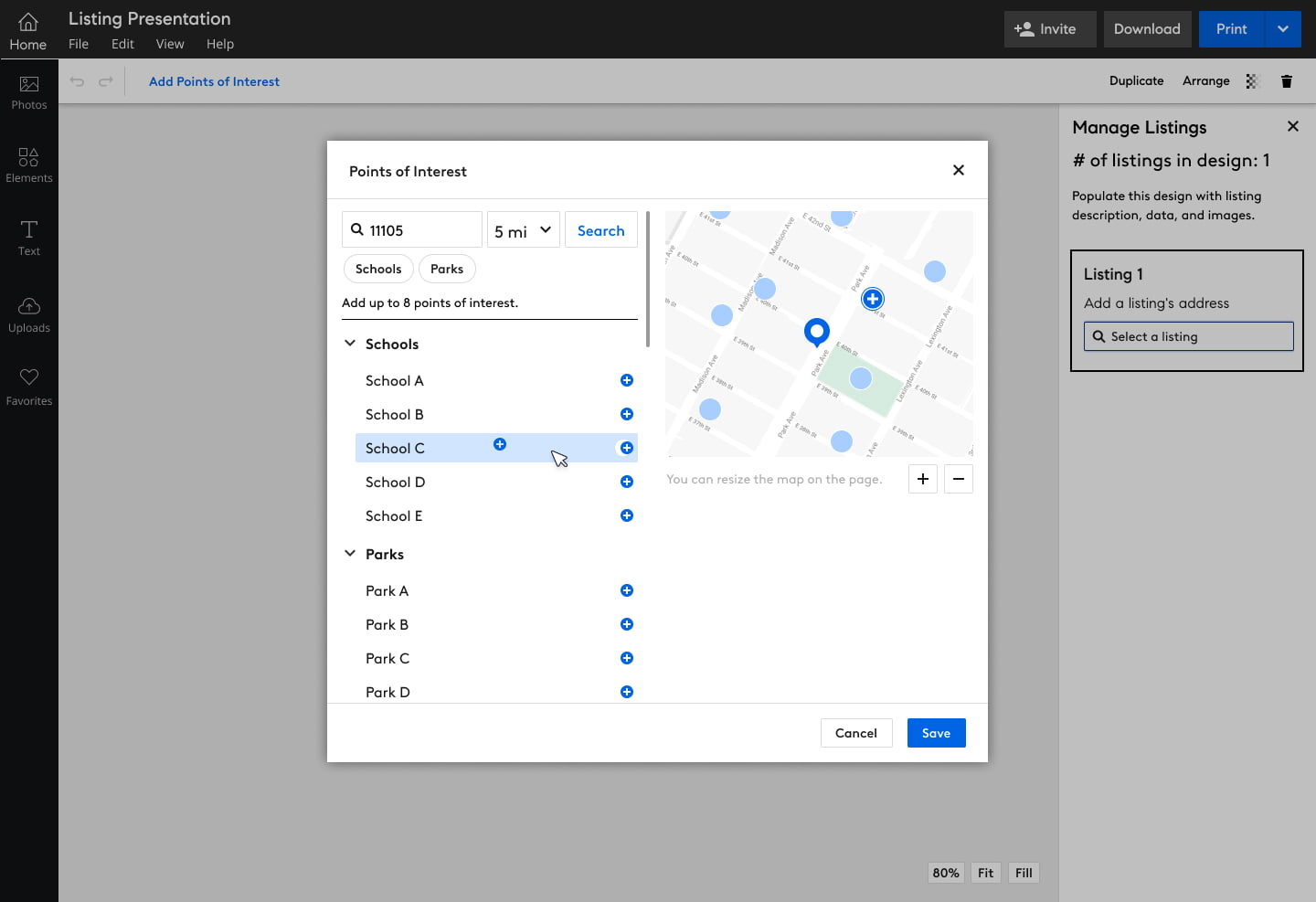Click the trash delete icon

tap(1287, 81)
